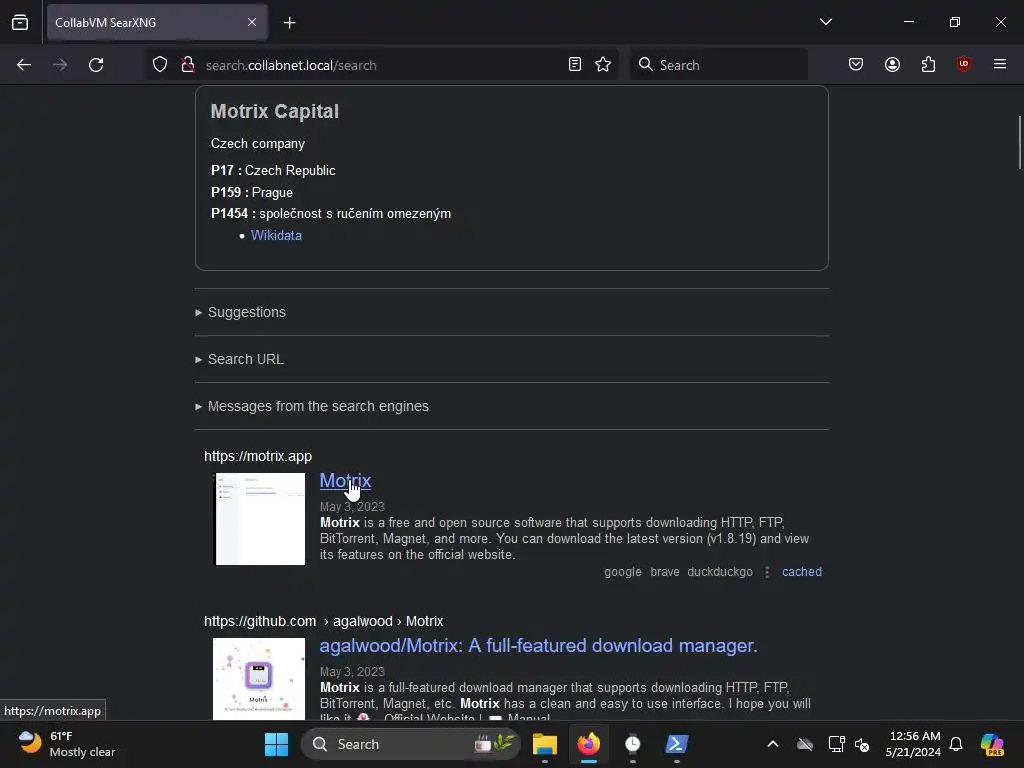Expand the Suggestions section

(x=246, y=312)
